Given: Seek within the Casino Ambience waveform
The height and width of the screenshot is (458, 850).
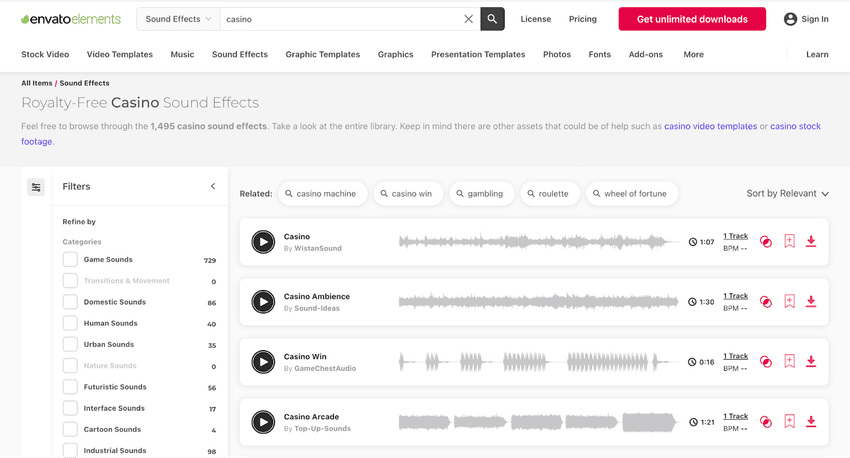Looking at the screenshot, I should pyautogui.click(x=538, y=302).
